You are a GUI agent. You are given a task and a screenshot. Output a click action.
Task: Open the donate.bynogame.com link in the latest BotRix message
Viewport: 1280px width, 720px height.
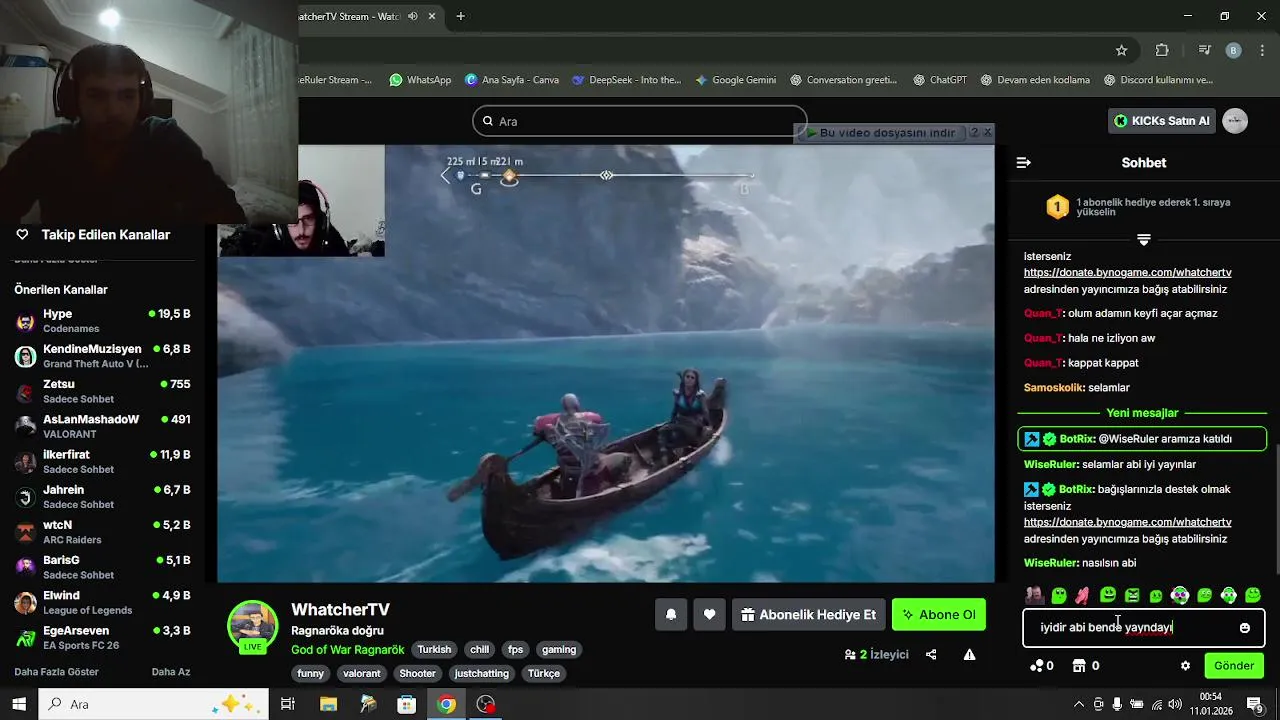(1127, 522)
